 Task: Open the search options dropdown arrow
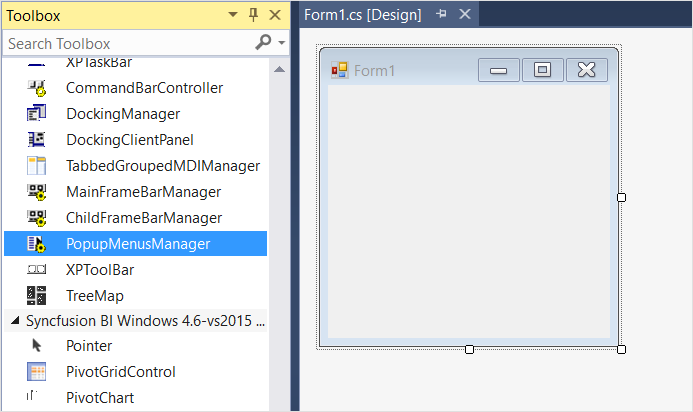pos(282,43)
